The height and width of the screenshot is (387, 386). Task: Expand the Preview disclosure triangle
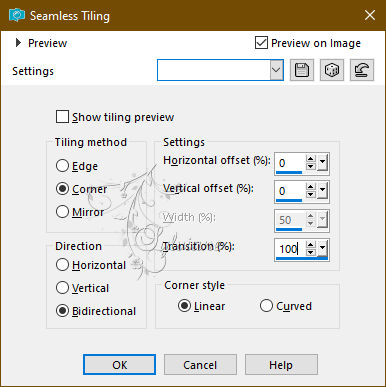tap(18, 43)
